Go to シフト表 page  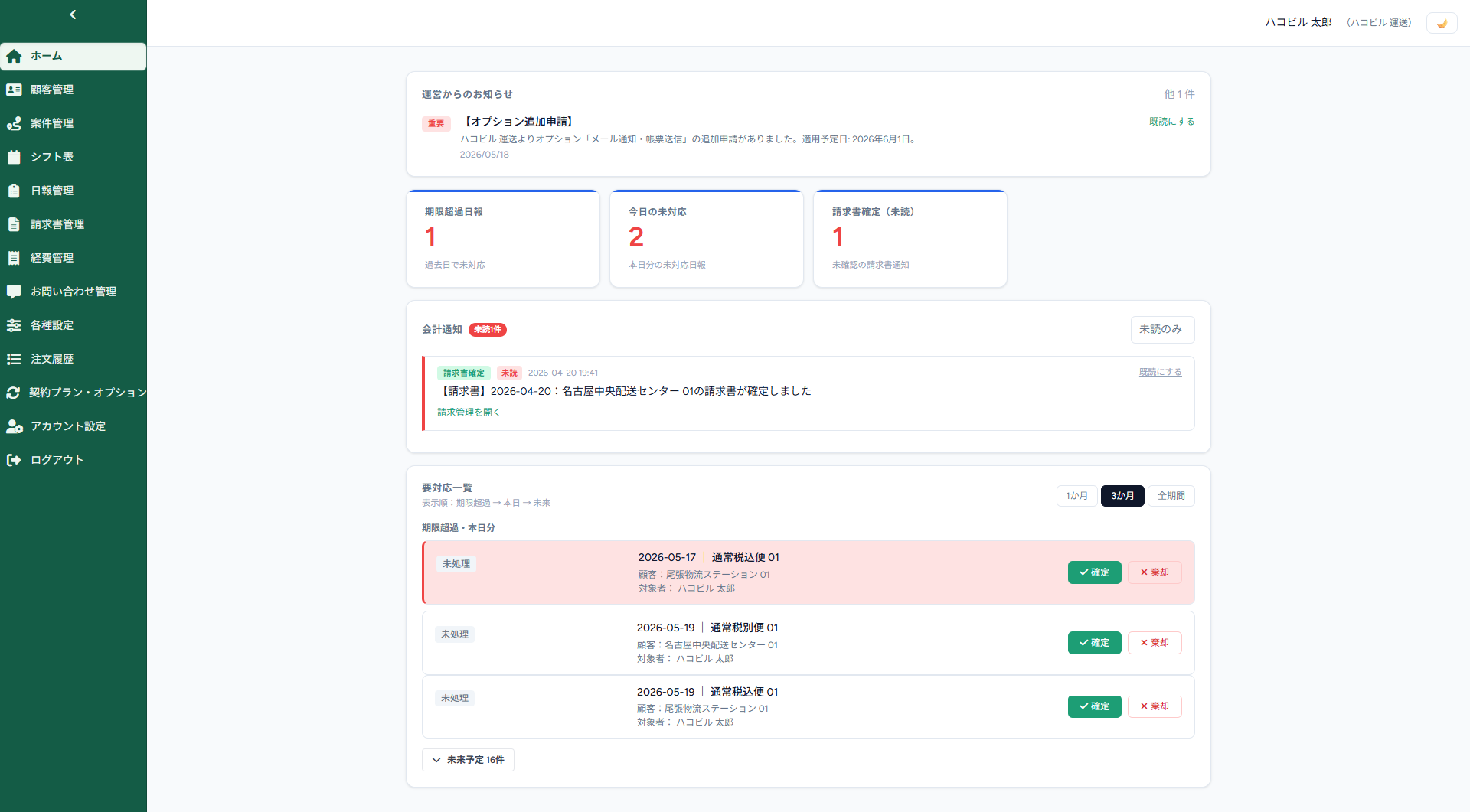click(73, 157)
